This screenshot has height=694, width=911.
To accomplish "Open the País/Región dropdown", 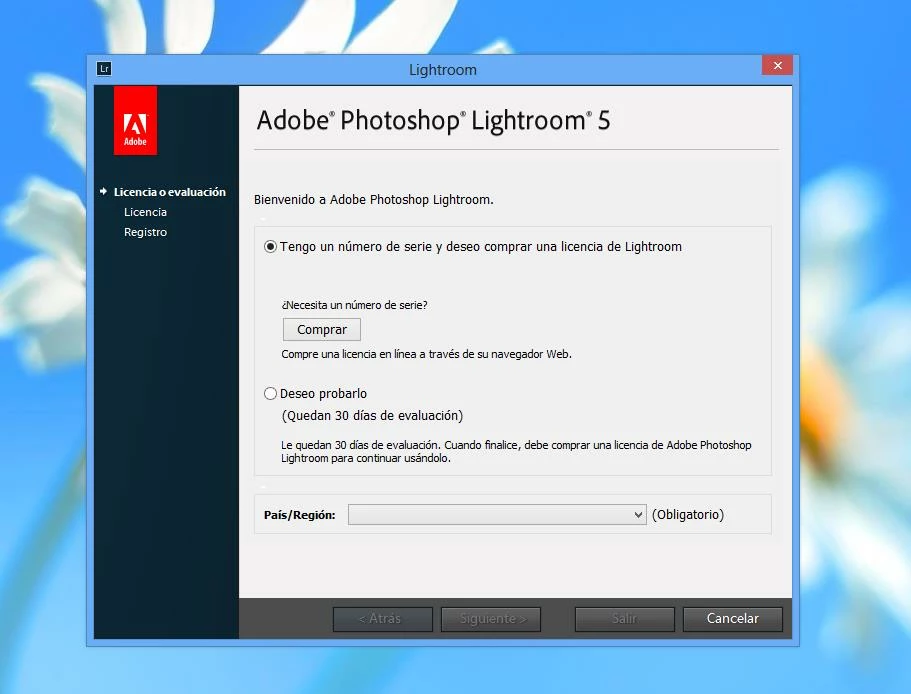I will tap(497, 515).
